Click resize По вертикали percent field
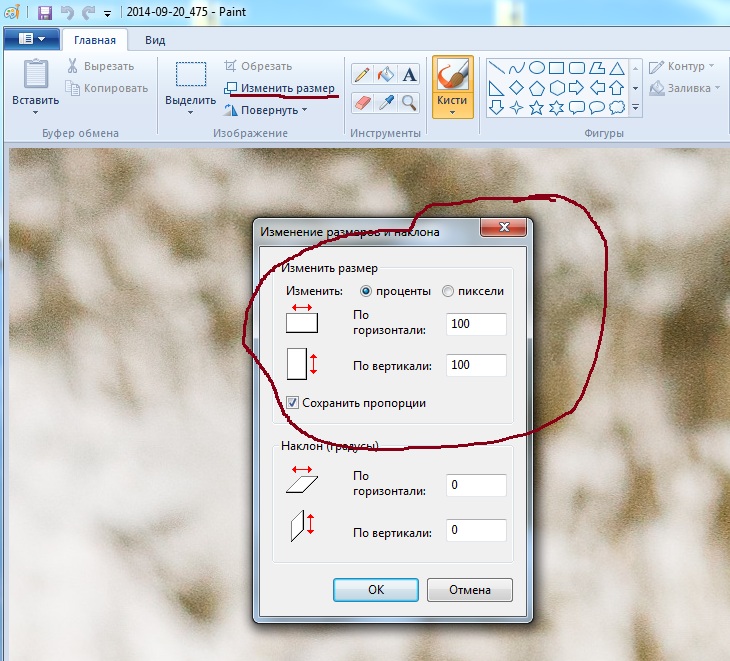This screenshot has height=661, width=730. point(476,365)
